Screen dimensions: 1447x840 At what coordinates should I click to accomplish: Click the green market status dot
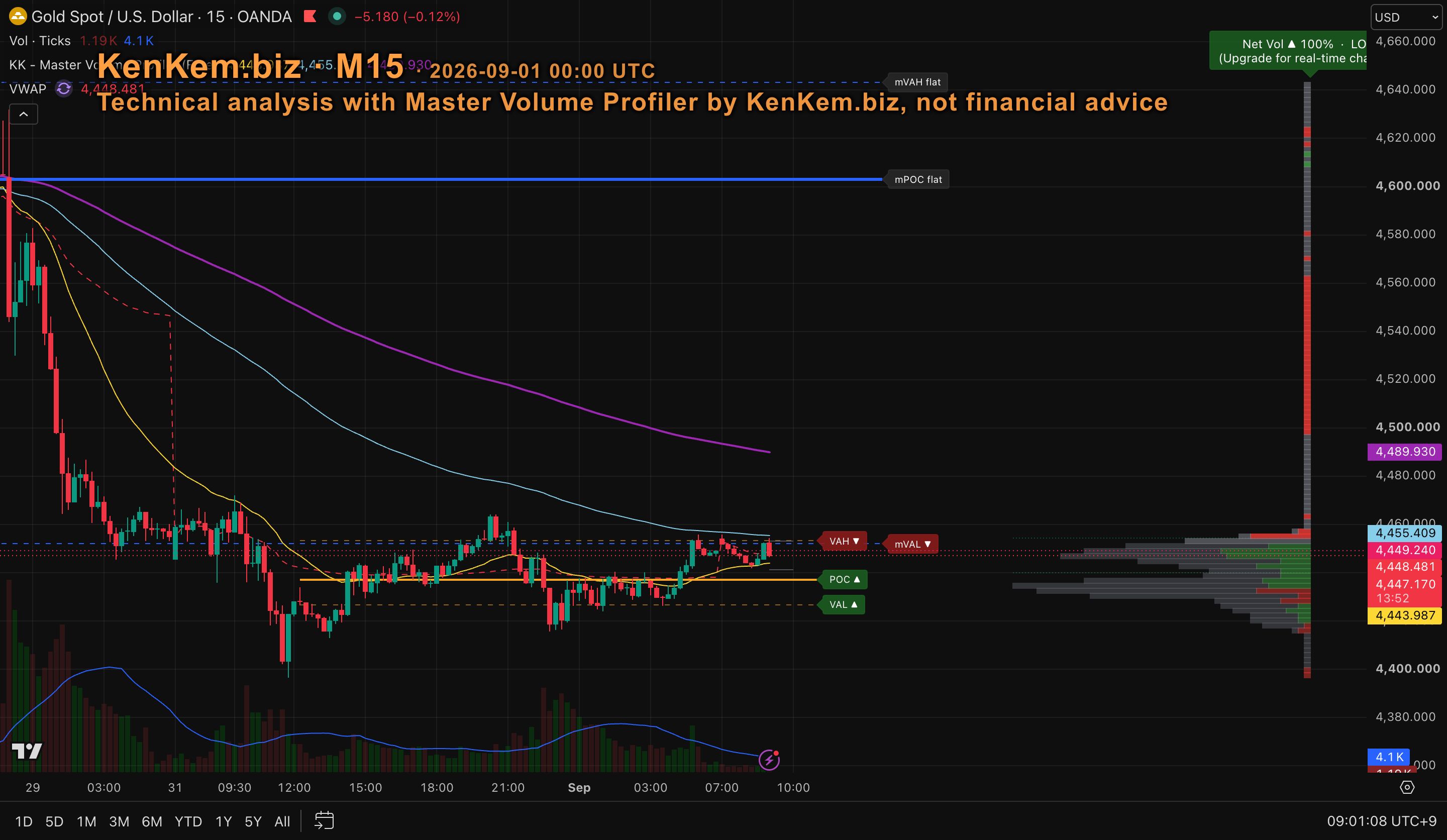click(x=337, y=17)
